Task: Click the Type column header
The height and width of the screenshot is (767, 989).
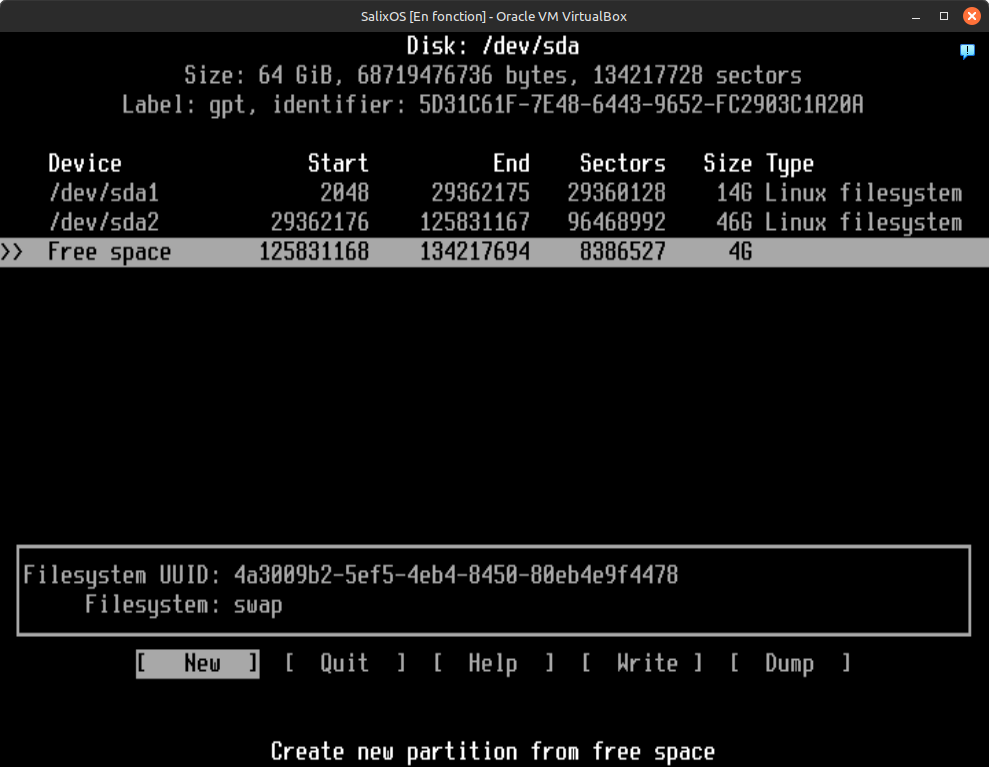Action: click(x=790, y=164)
